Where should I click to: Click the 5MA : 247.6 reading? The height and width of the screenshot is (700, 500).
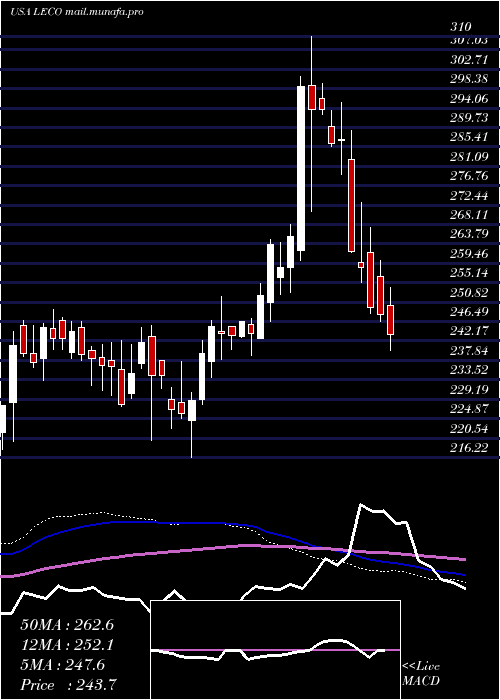(63, 665)
